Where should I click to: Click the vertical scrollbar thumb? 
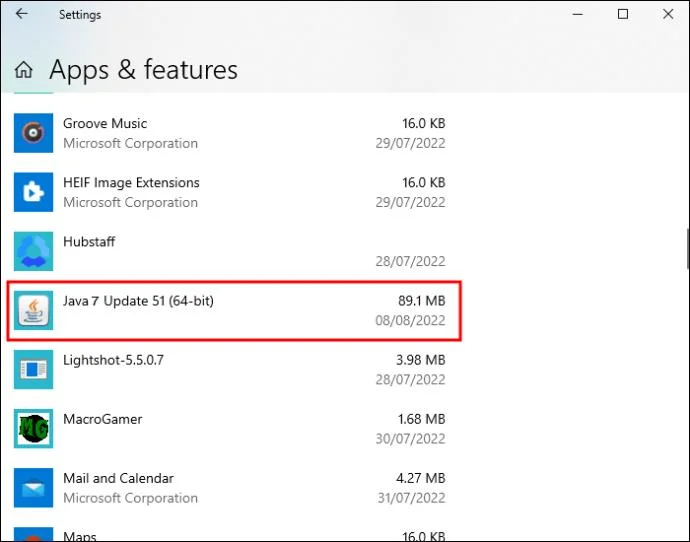tap(688, 249)
